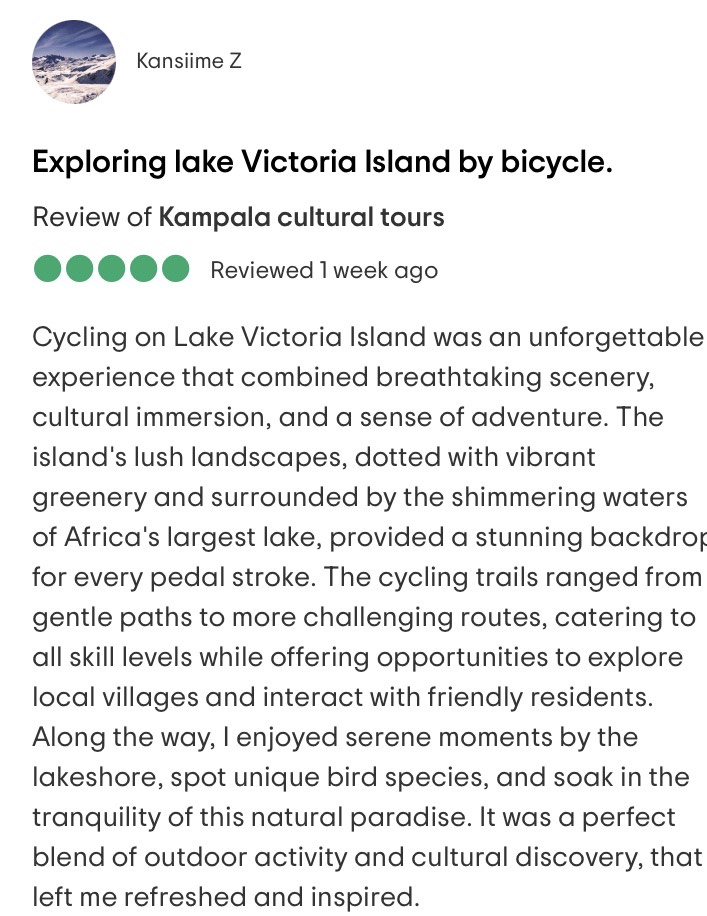Click the first green rating circle
This screenshot has width=707, height=916.
pos(47,270)
